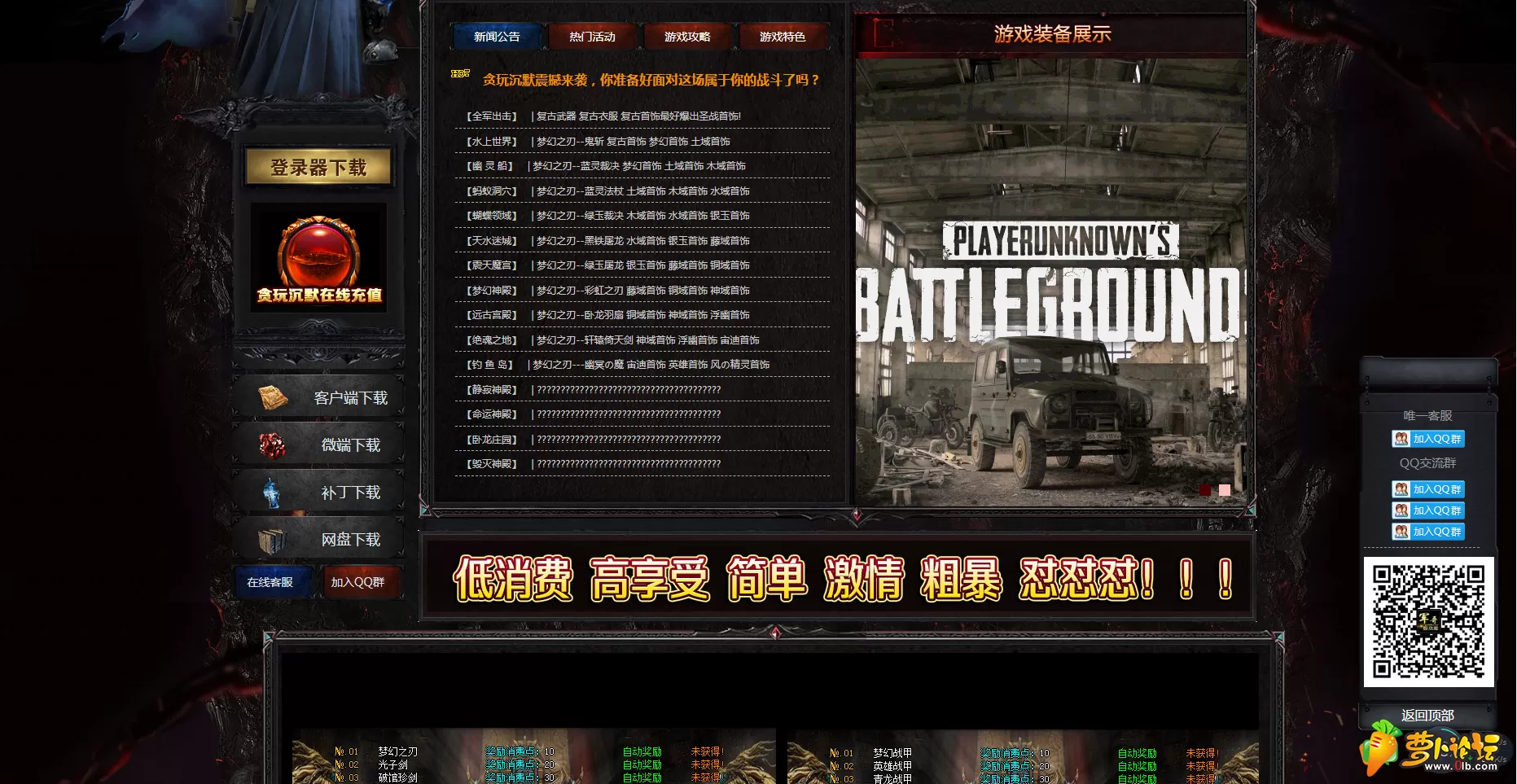Open the 【全军出击】 news row
This screenshot has height=784, width=1517.
(642, 116)
